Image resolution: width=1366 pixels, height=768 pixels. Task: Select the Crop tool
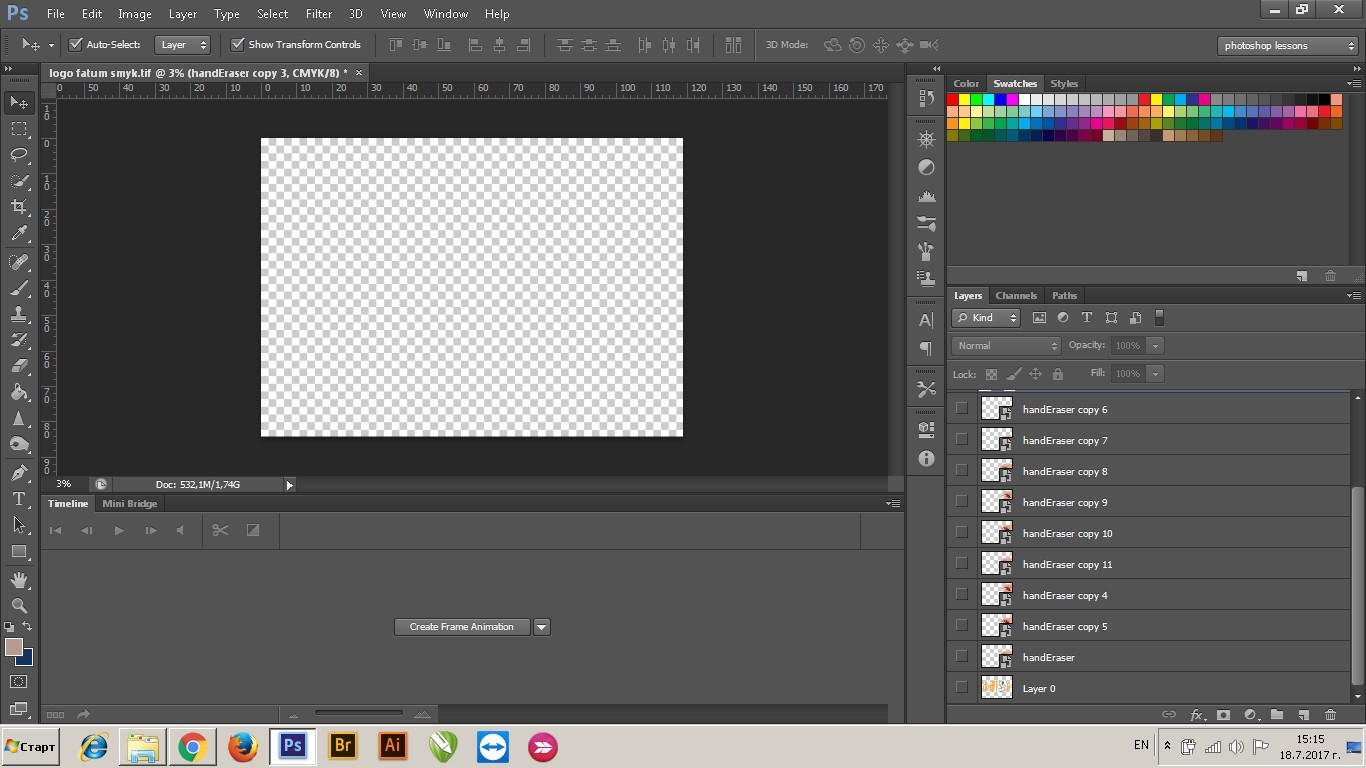point(18,207)
